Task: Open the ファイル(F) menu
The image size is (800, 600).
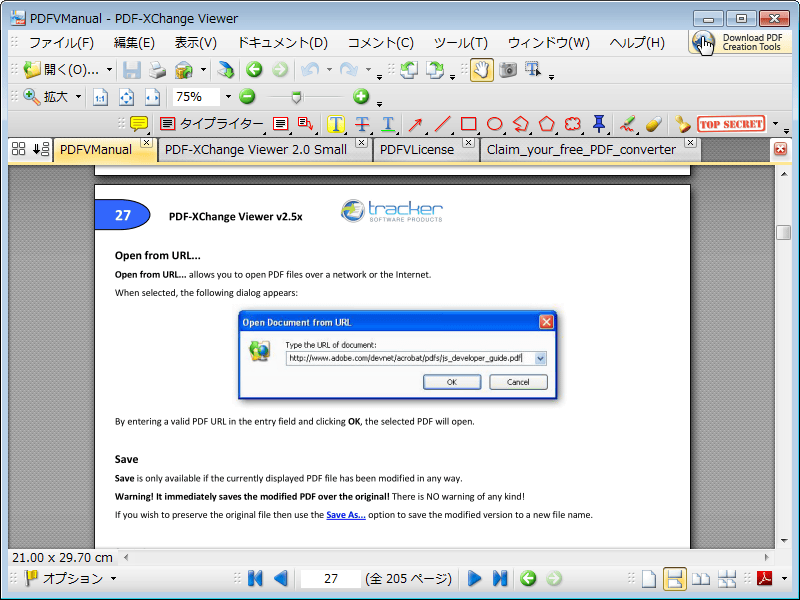Action: pyautogui.click(x=61, y=43)
